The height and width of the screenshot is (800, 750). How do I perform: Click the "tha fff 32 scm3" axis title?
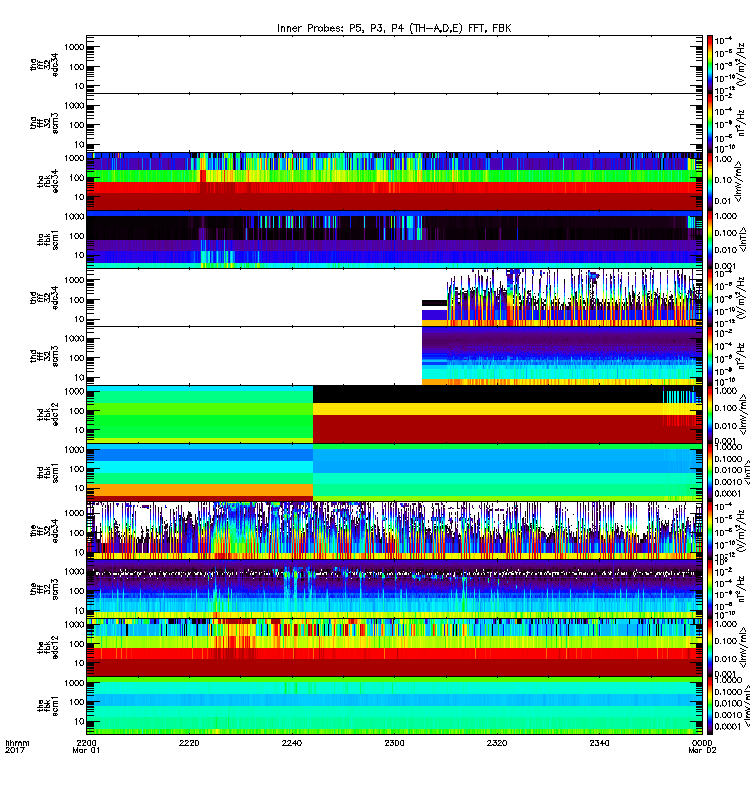pyautogui.click(x=44, y=123)
